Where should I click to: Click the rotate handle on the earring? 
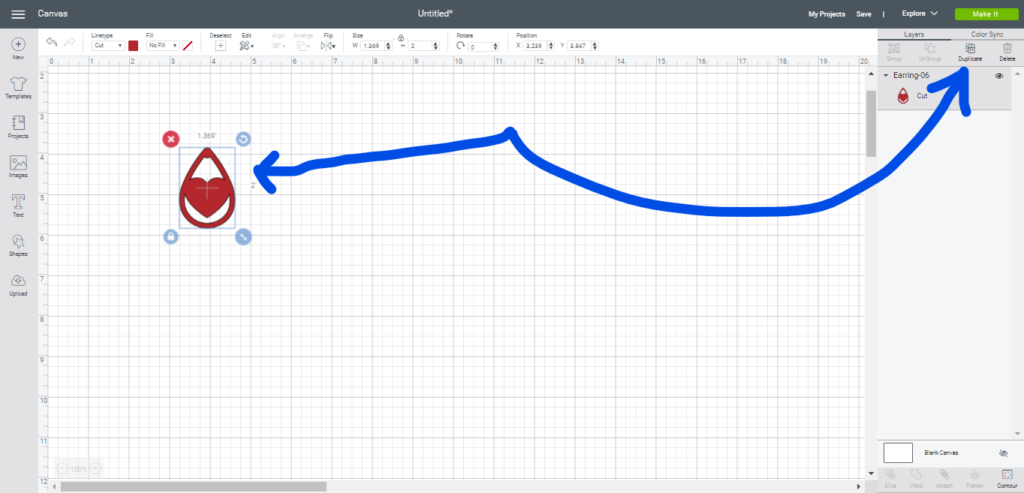point(243,139)
